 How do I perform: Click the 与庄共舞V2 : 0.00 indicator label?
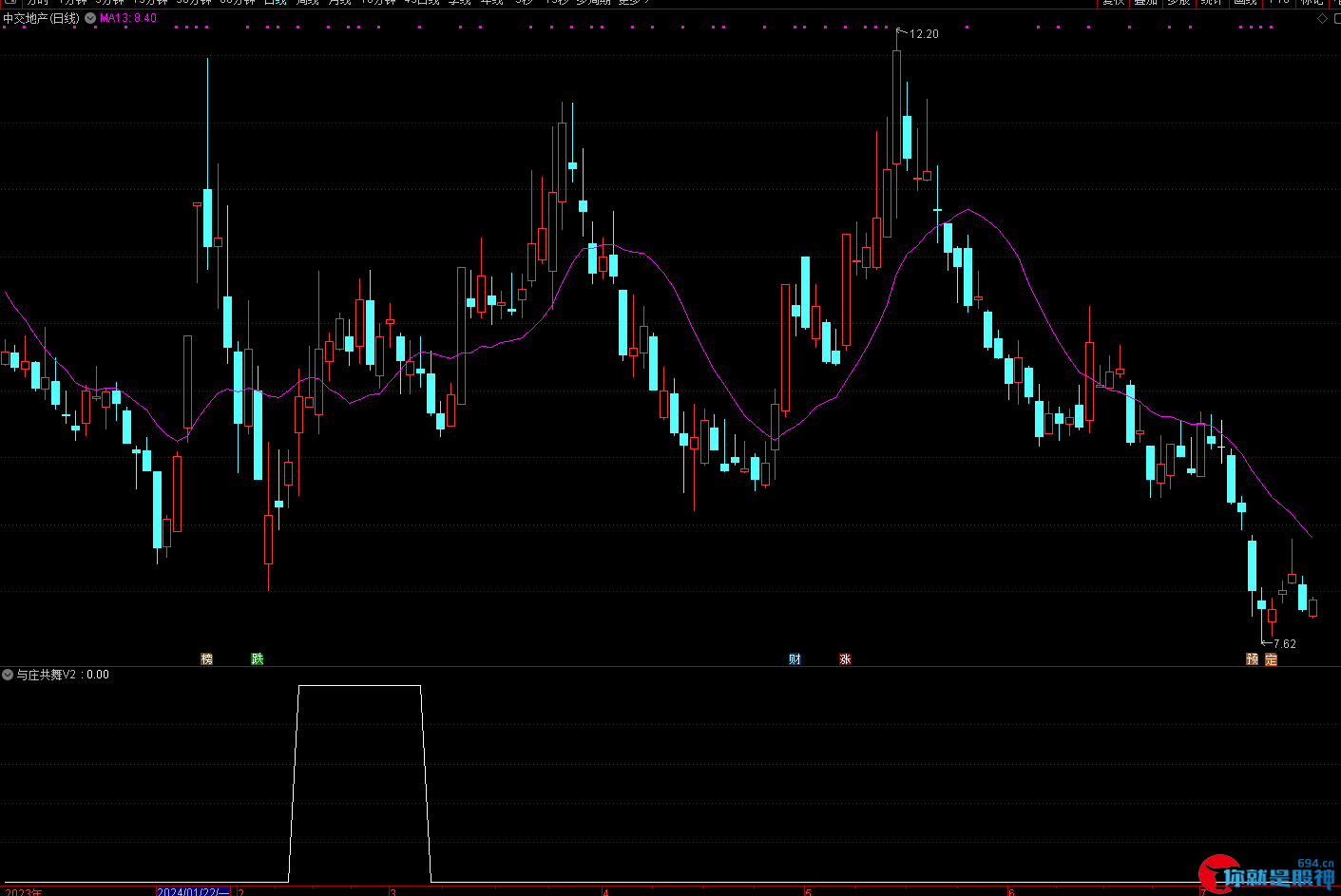(63, 675)
